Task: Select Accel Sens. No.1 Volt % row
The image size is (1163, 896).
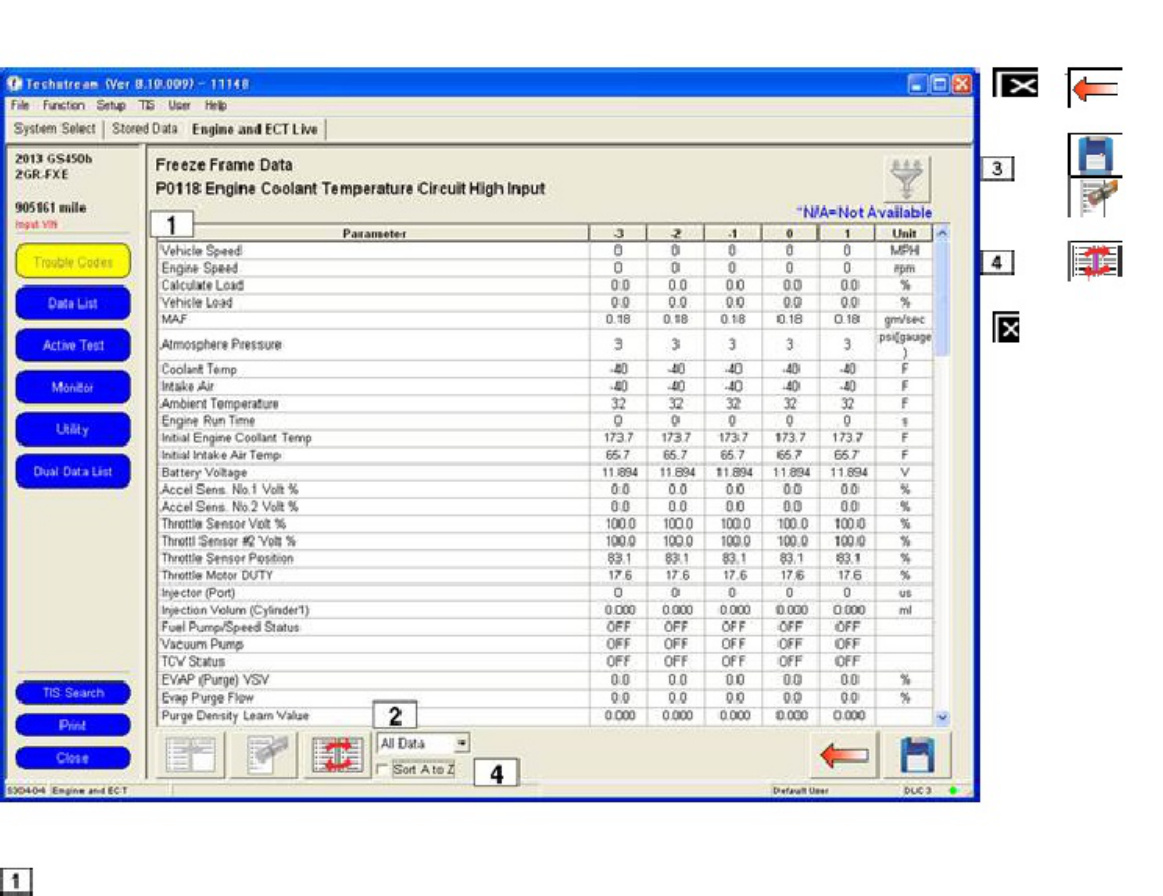Action: coord(546,490)
